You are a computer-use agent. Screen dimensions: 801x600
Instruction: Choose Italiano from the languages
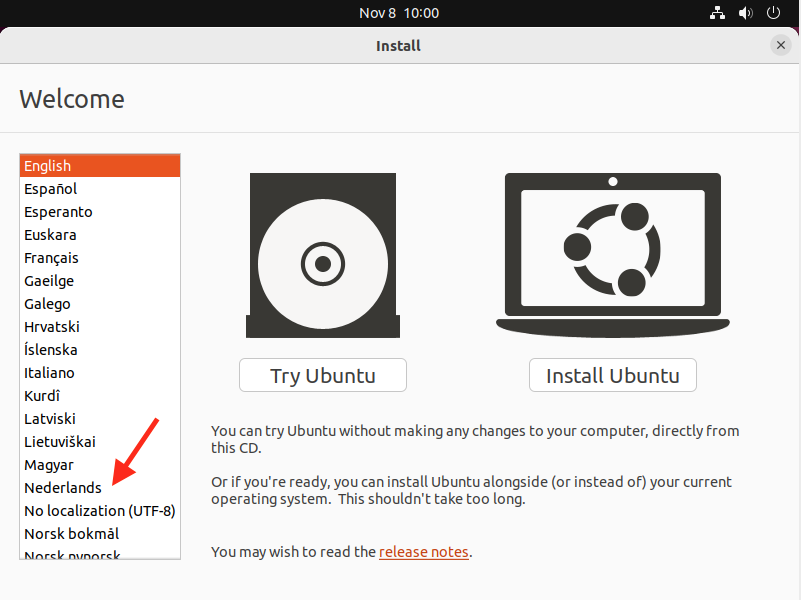(x=49, y=373)
